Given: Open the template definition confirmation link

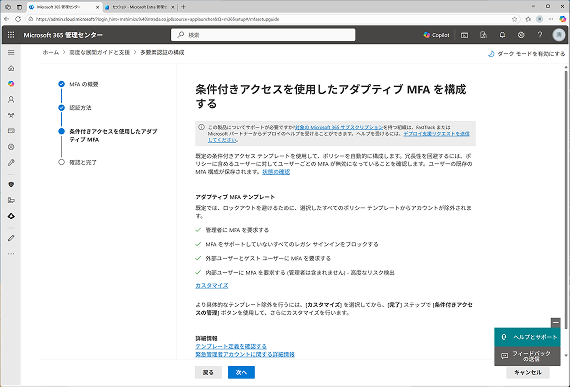Looking at the screenshot, I should point(231,346).
